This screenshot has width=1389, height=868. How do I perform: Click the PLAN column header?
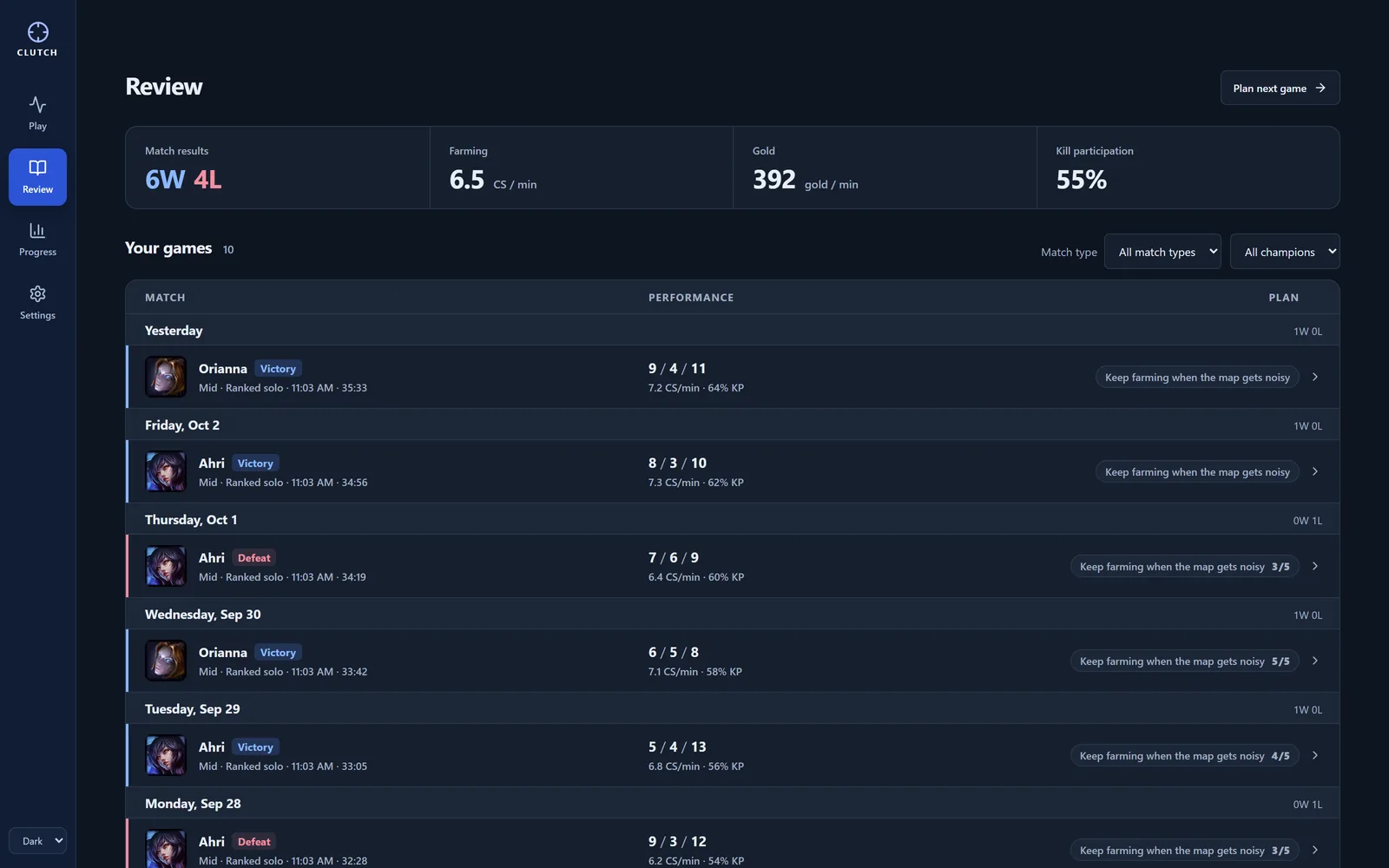(1284, 297)
